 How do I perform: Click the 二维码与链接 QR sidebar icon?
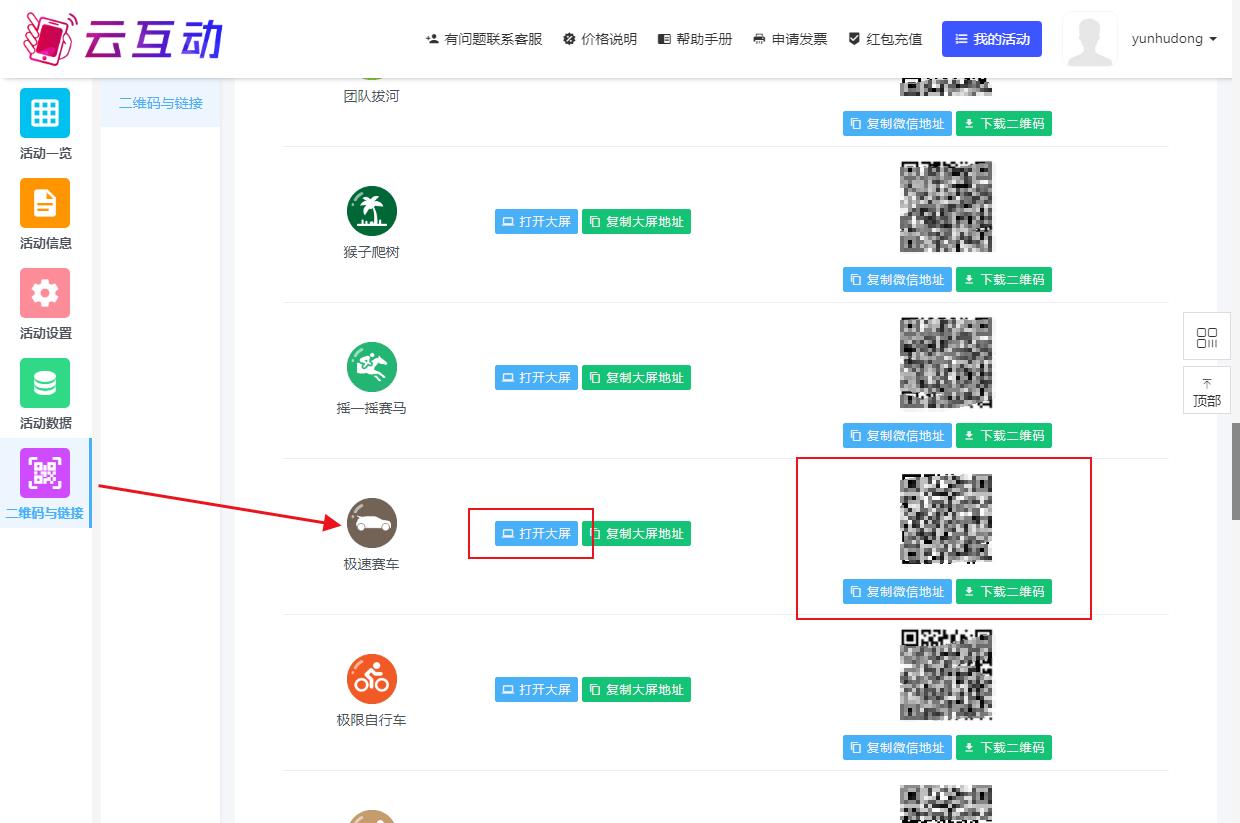click(45, 473)
